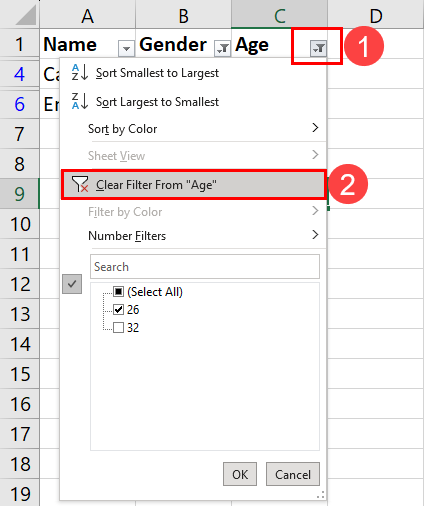The image size is (424, 506).
Task: Click the Sort Largest to Smallest Z-A icon
Action: pyautogui.click(x=80, y=101)
